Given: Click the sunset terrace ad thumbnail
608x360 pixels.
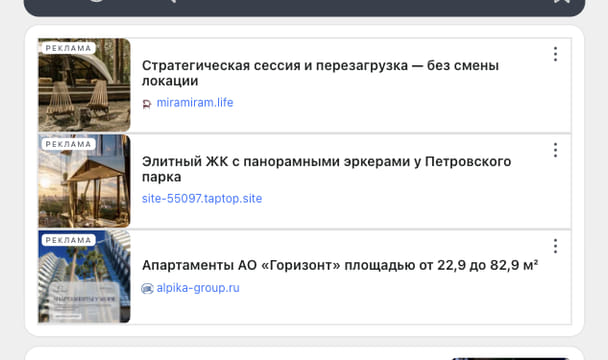Looking at the screenshot, I should click(x=84, y=181).
